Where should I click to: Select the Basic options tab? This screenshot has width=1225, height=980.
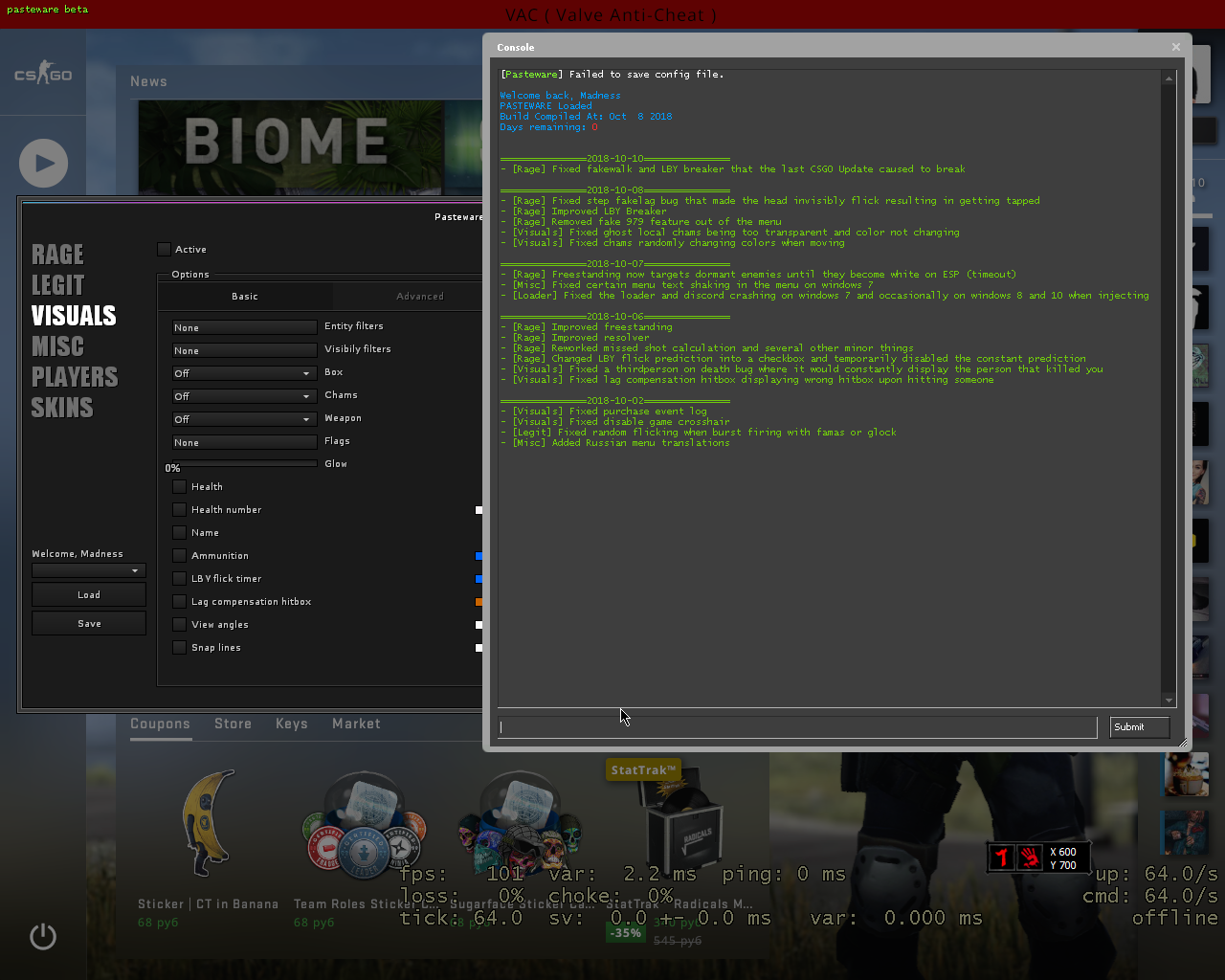245,297
